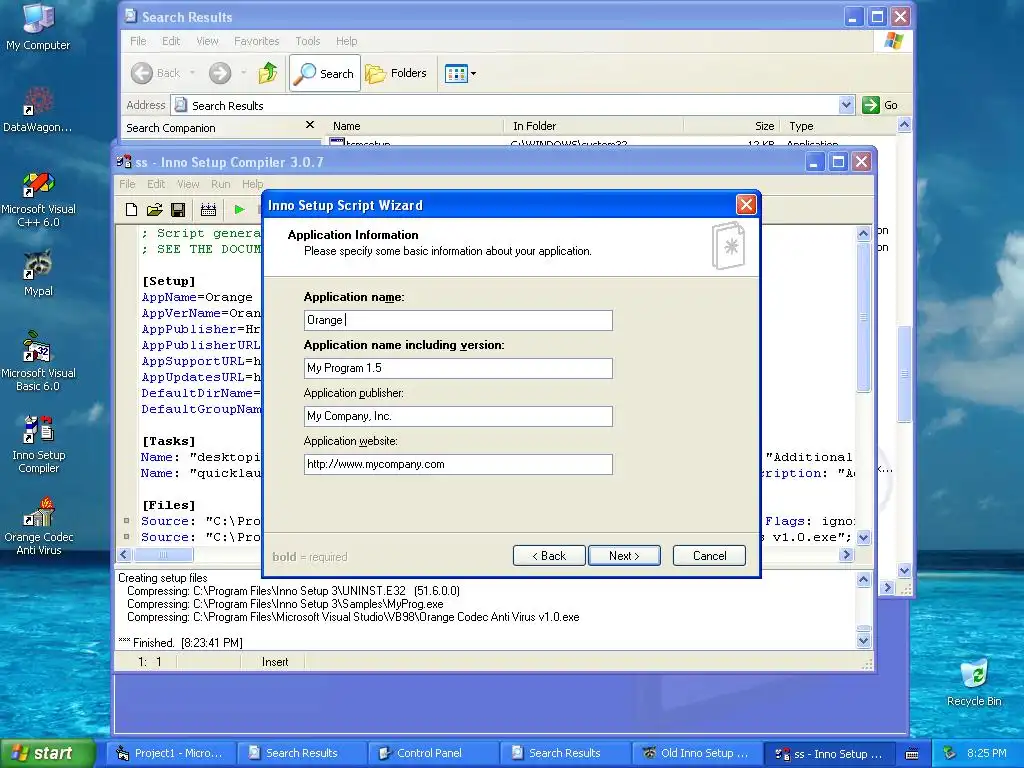Click the [Setup] section line in script
Image resolution: width=1024 pixels, height=768 pixels.
168,281
